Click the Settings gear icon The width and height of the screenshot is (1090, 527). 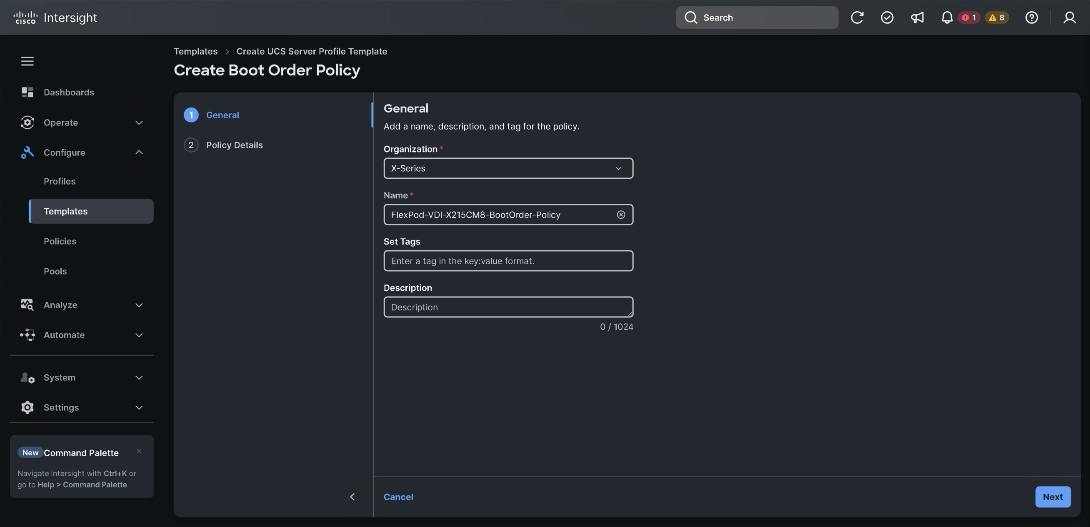point(27,407)
